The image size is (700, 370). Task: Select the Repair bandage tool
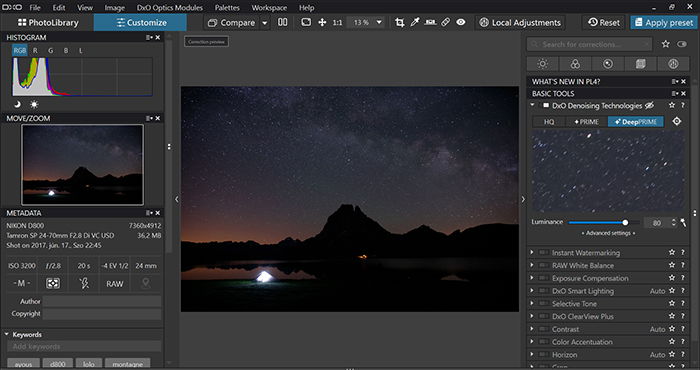(x=446, y=22)
